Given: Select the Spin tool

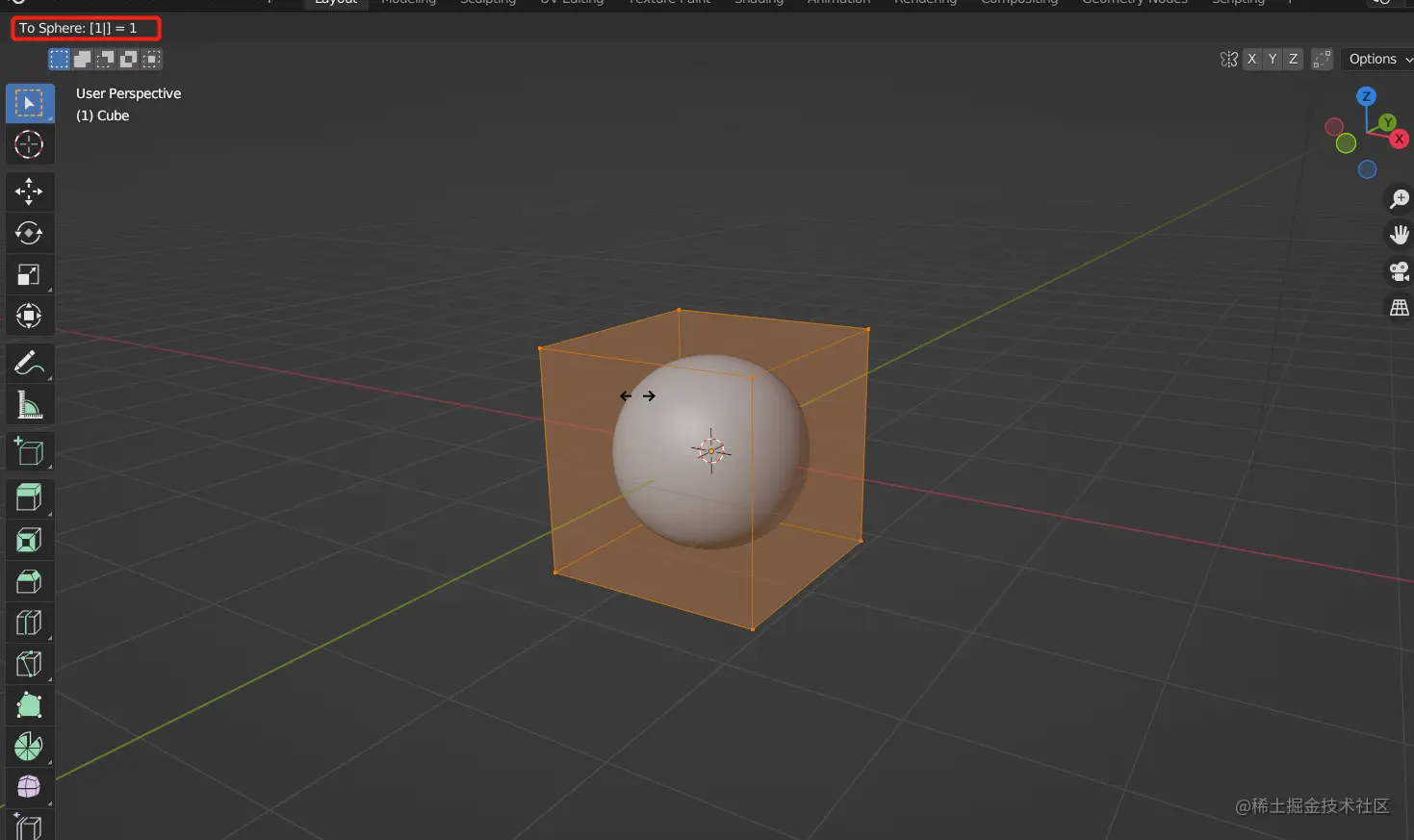Looking at the screenshot, I should point(30,747).
